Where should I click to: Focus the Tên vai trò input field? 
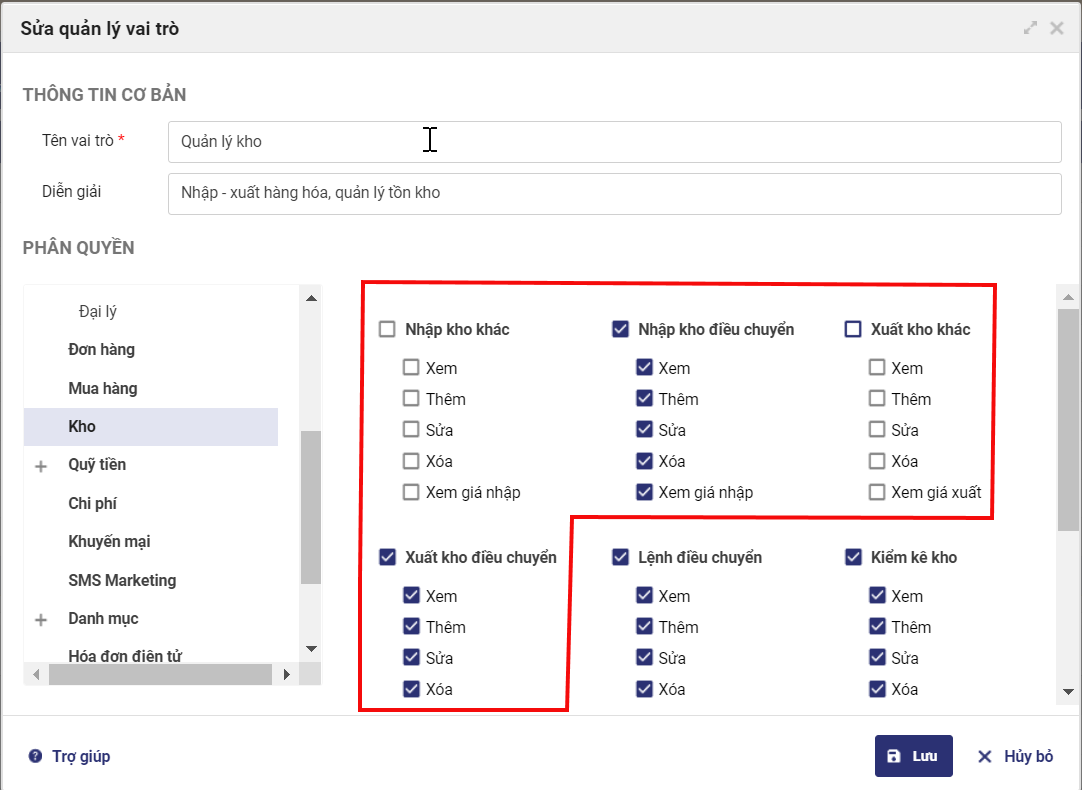tap(614, 142)
